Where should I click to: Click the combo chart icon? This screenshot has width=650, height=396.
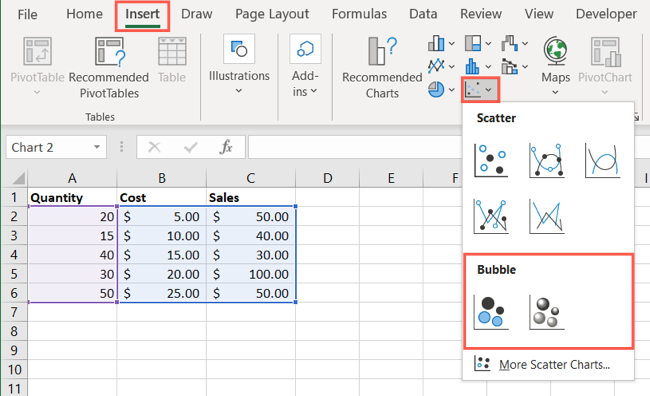(x=509, y=66)
